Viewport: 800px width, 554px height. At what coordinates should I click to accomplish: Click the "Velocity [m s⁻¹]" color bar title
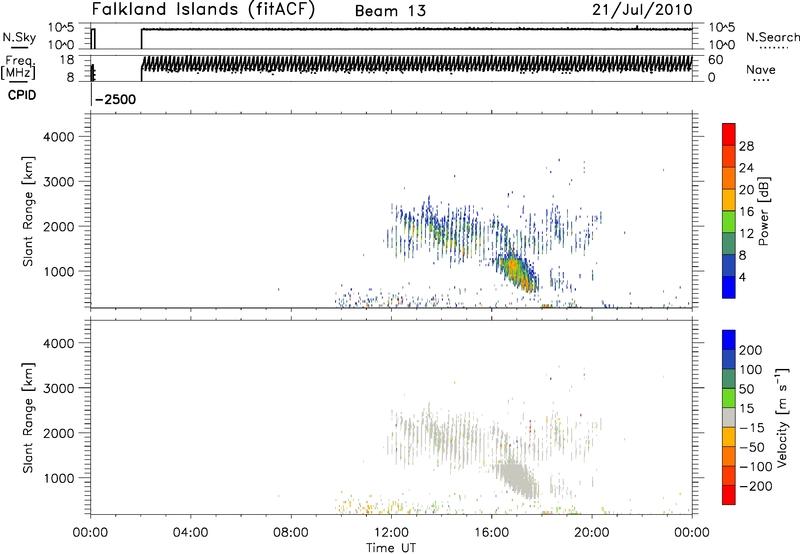point(782,417)
